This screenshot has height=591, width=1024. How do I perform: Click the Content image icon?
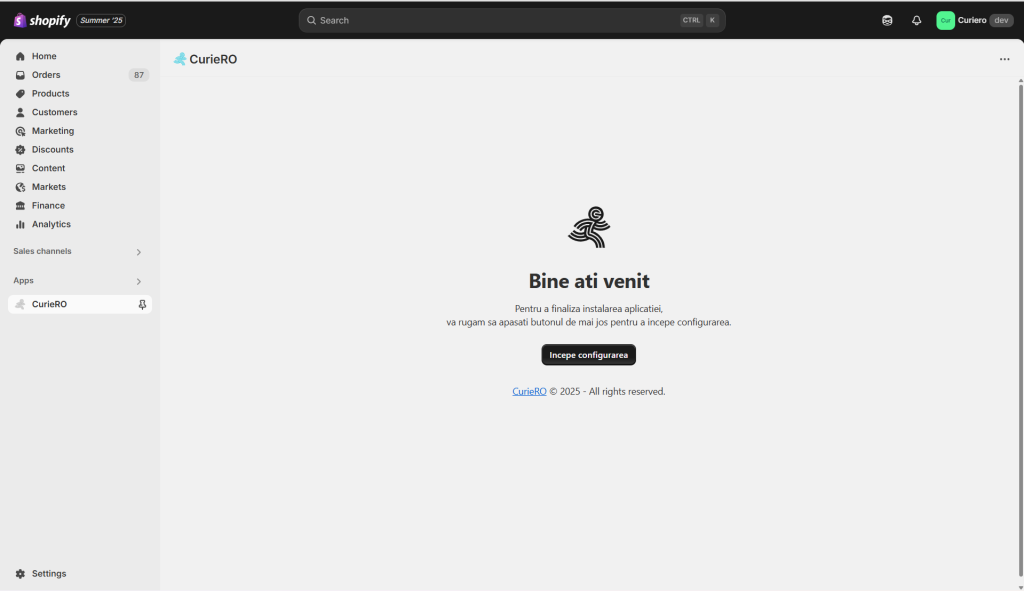coord(20,168)
